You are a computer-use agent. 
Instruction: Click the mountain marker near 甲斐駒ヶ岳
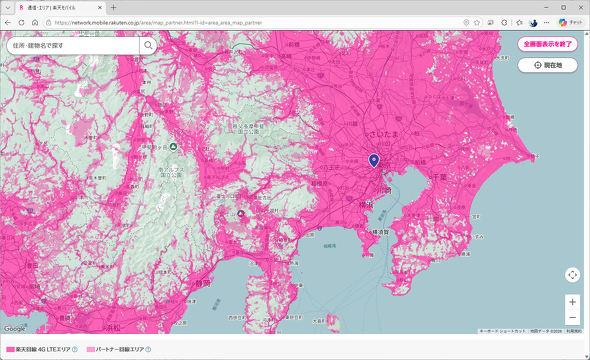point(173,147)
